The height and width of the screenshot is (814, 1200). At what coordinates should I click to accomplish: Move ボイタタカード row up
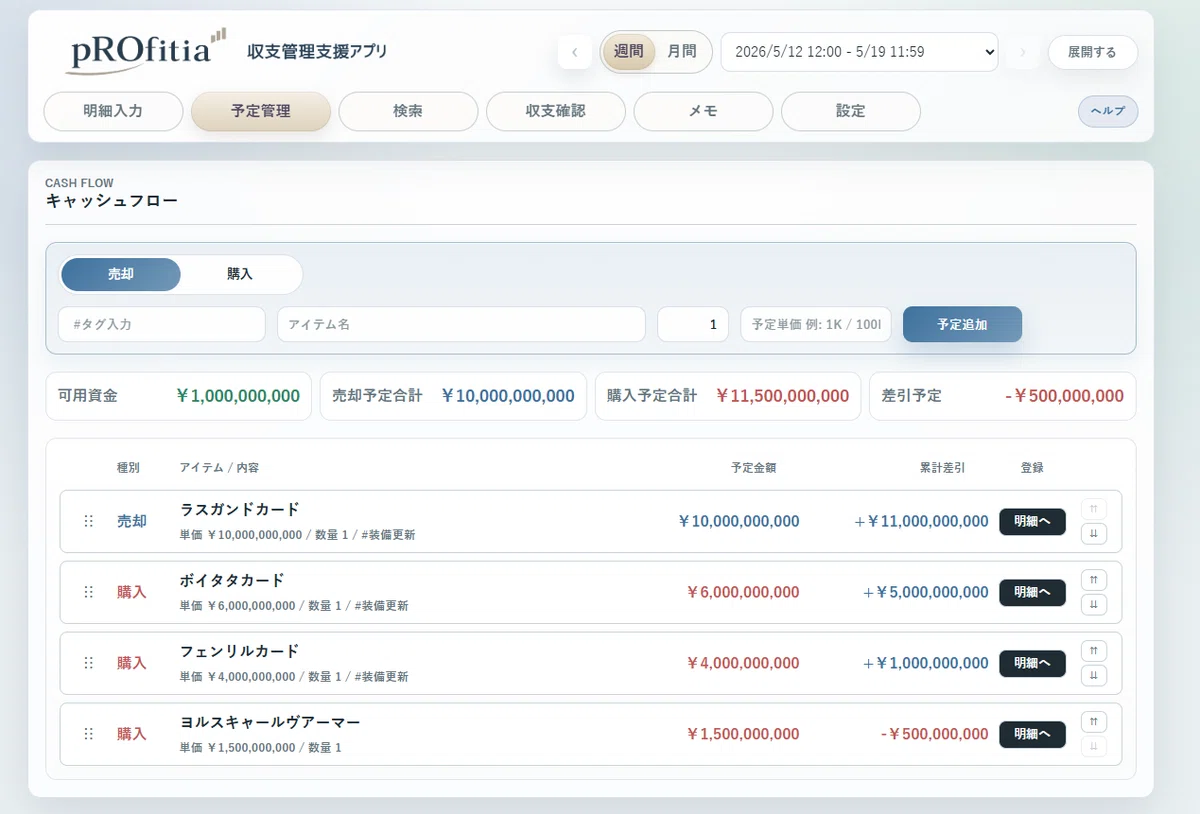point(1094,580)
